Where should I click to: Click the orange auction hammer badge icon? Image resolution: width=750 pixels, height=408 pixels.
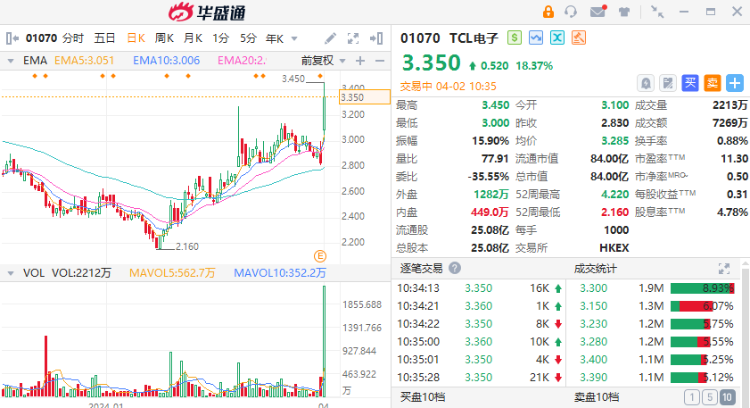click(578, 38)
